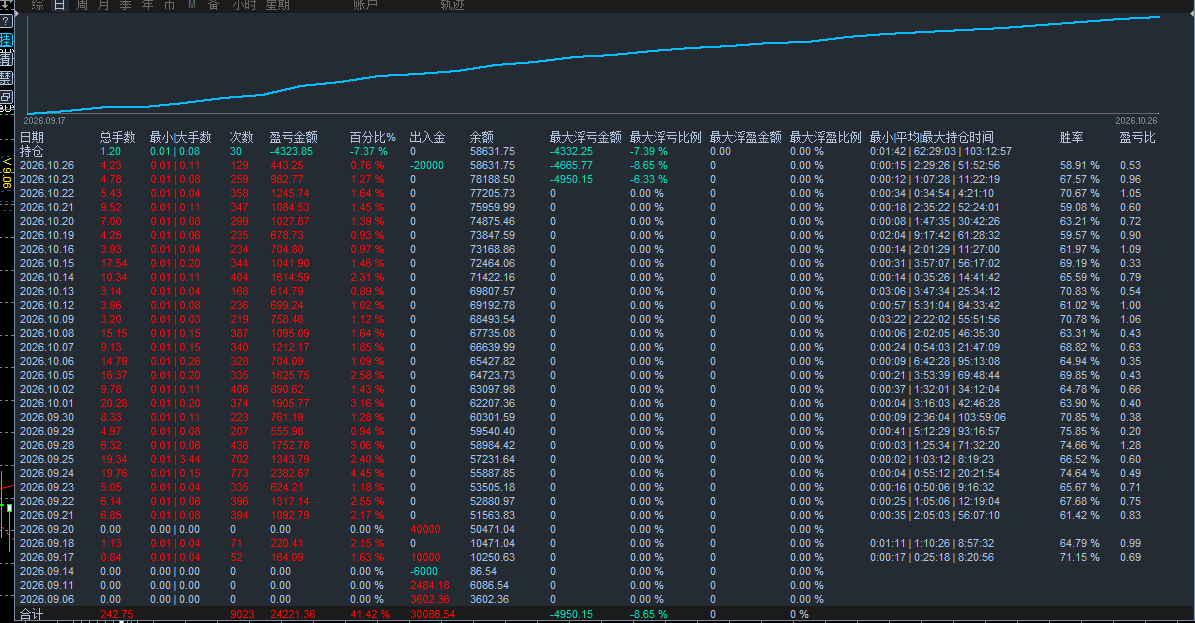The height and width of the screenshot is (623, 1195).
Task: Click the total trade count 9023
Action: click(242, 615)
